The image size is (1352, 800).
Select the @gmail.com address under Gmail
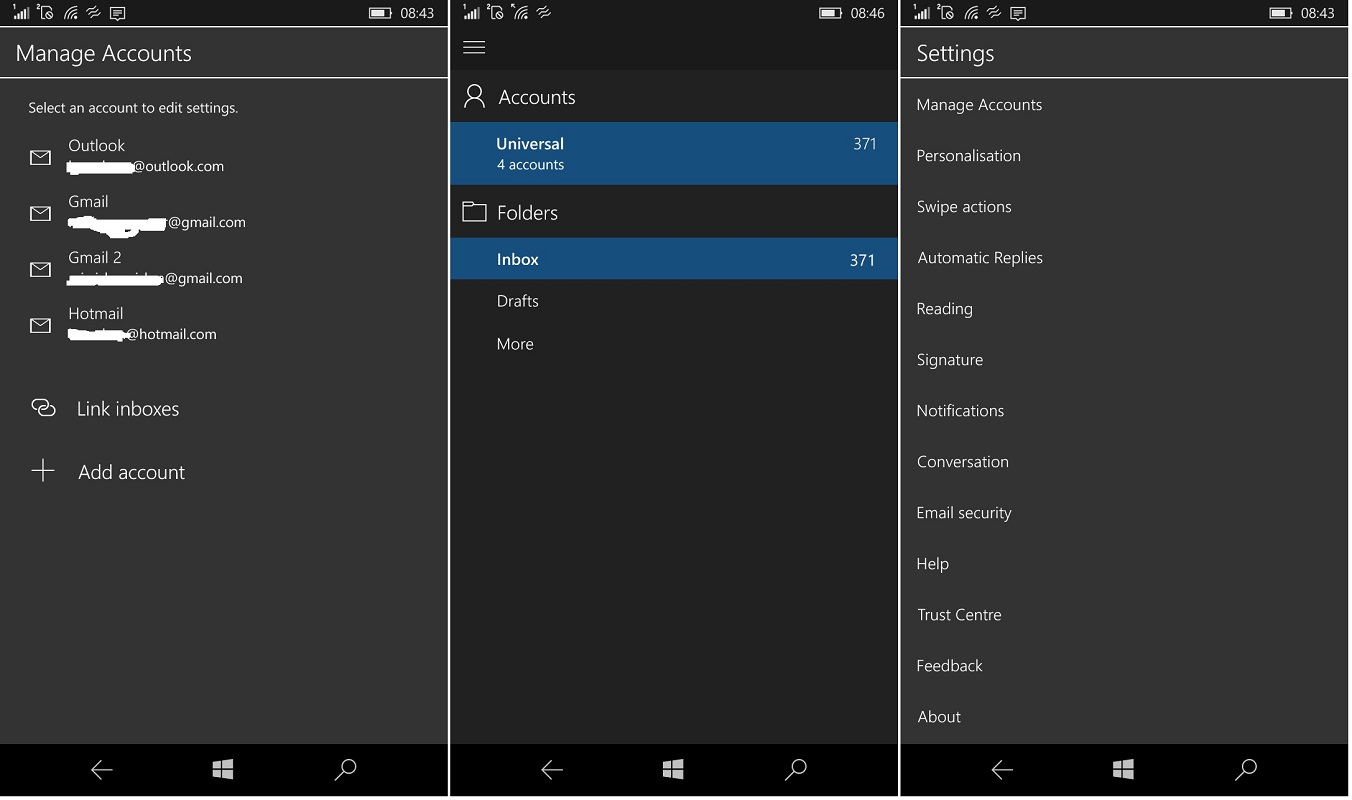(157, 222)
